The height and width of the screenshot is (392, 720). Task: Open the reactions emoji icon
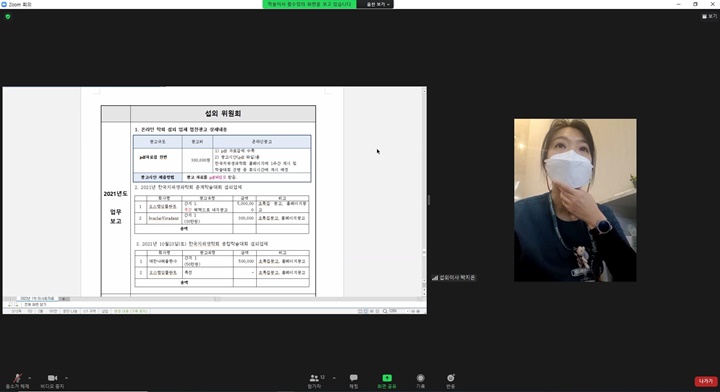(450, 378)
